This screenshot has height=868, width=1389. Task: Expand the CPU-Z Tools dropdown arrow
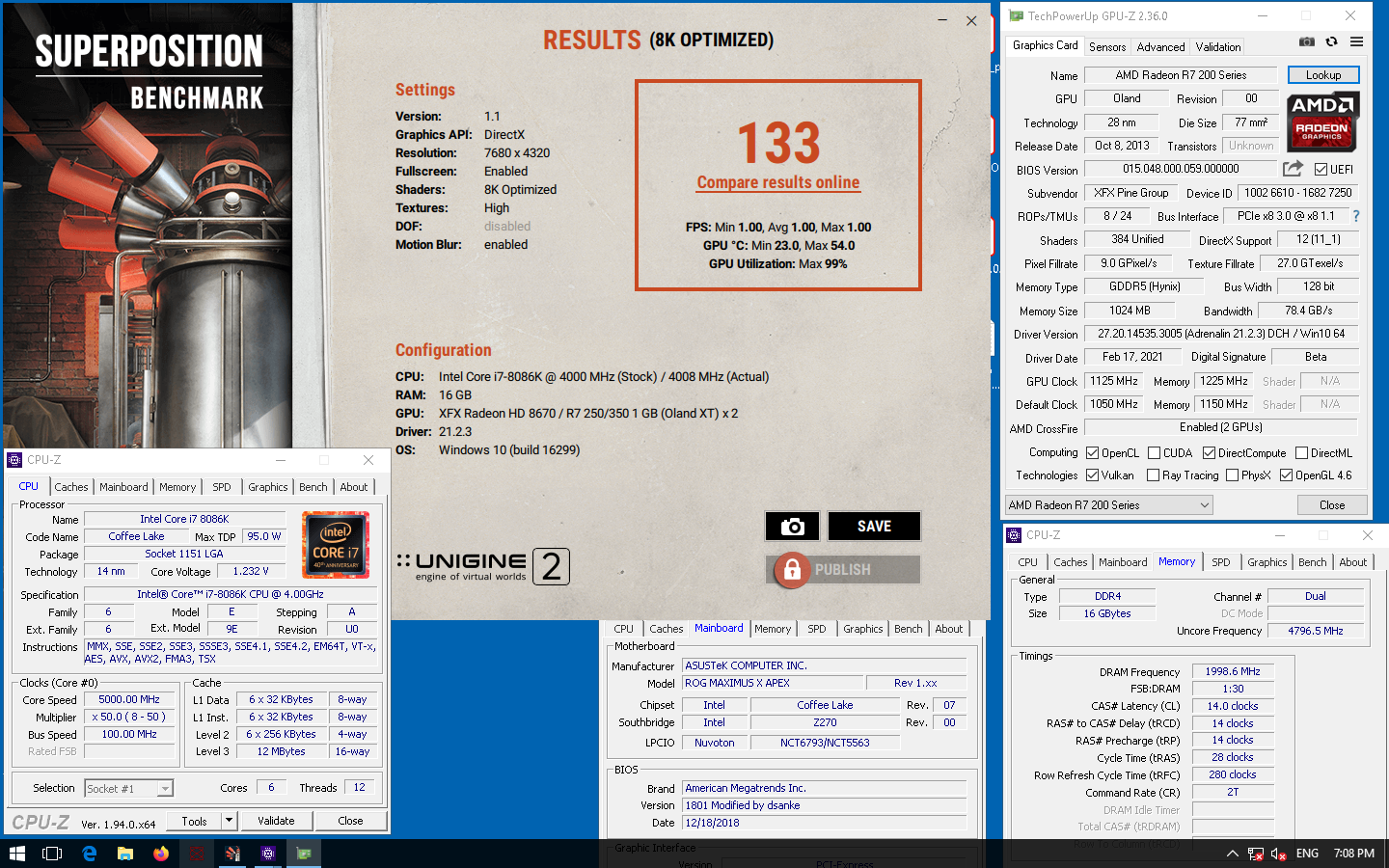(x=229, y=821)
